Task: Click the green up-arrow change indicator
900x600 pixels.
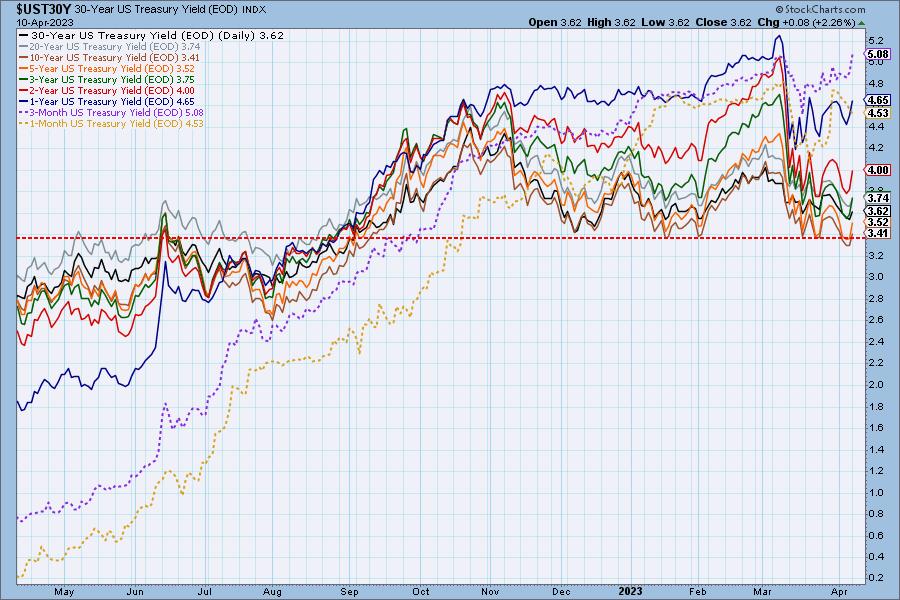Action: (x=862, y=23)
